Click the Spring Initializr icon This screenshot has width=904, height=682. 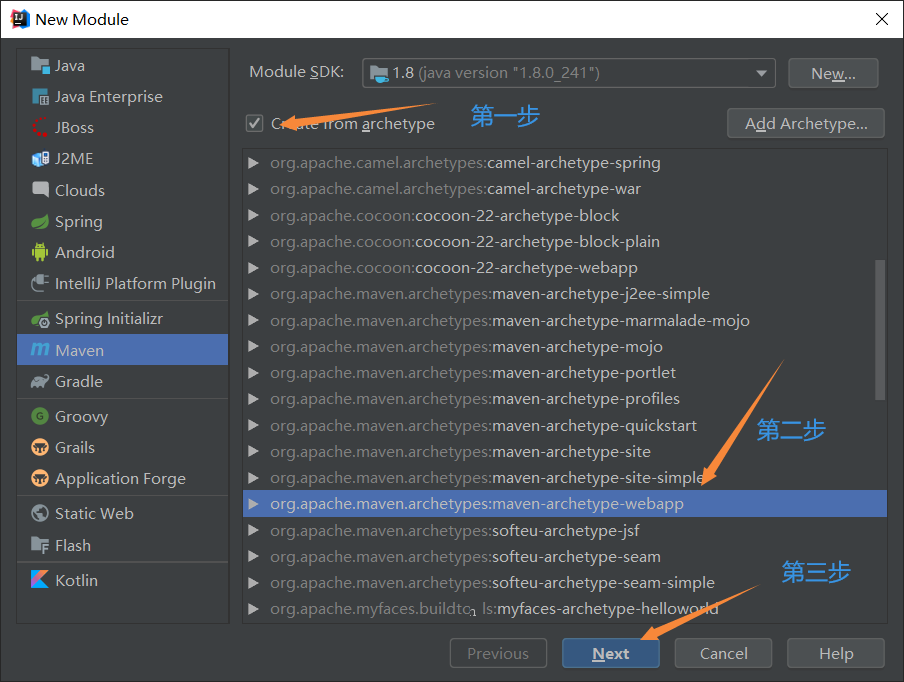40,319
